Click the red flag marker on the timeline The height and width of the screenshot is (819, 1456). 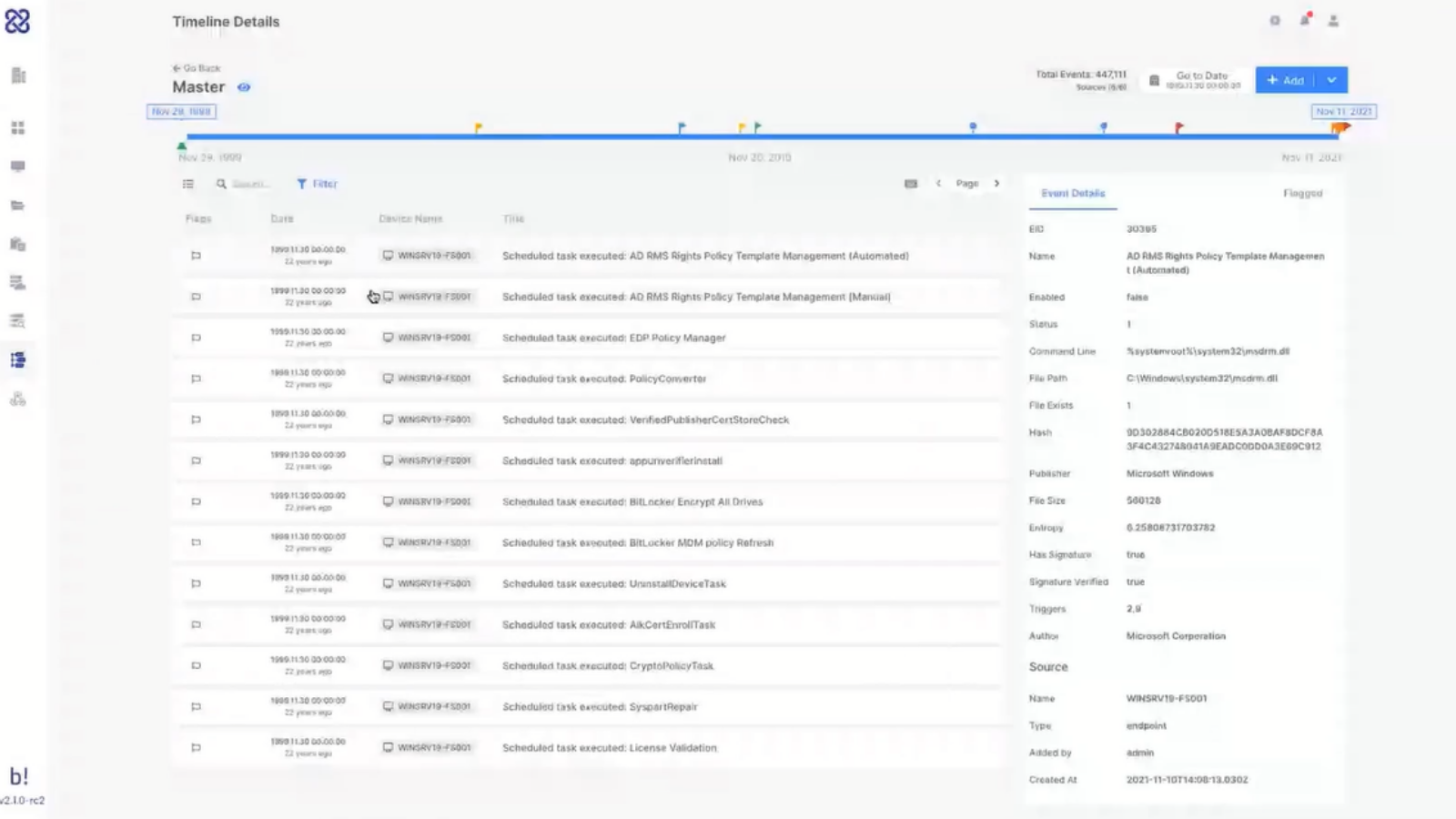point(1179,127)
